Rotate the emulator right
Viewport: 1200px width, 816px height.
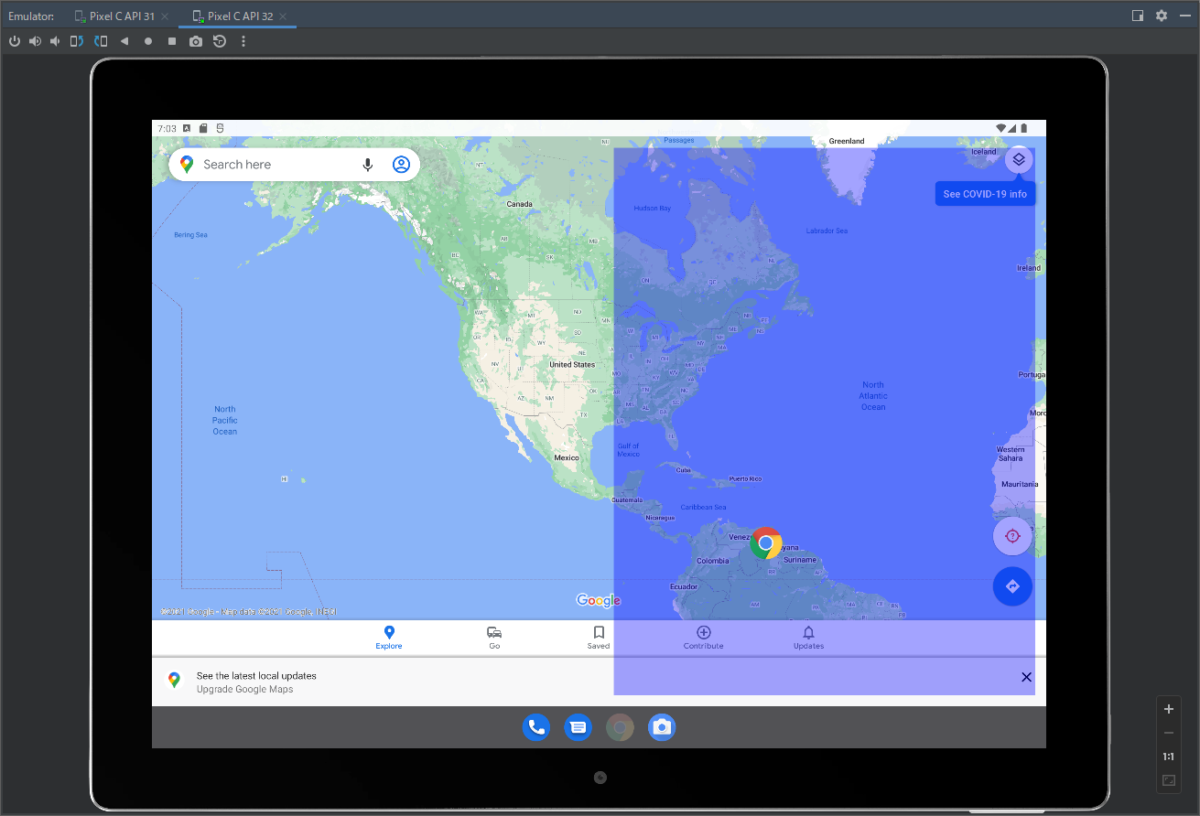(101, 41)
